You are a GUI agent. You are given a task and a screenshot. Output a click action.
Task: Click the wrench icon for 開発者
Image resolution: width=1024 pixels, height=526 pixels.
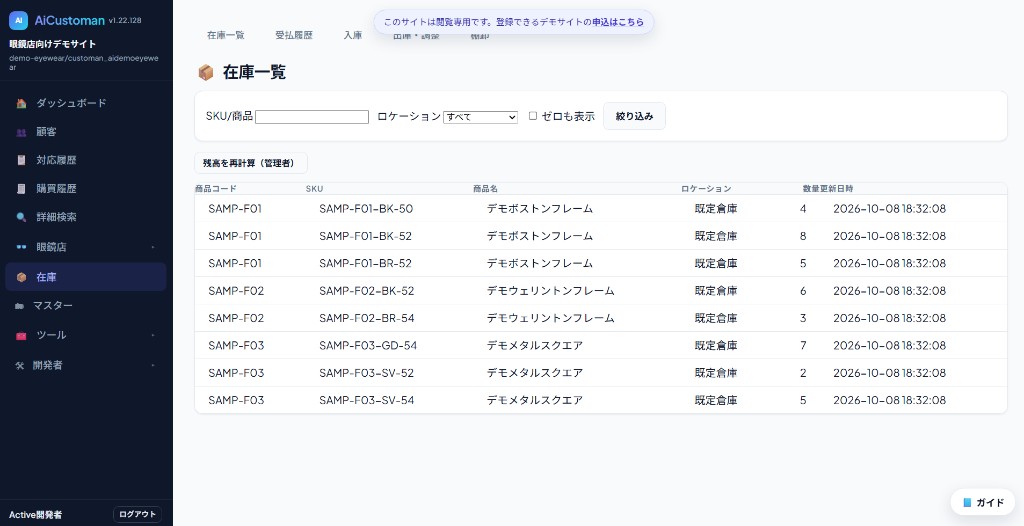point(20,365)
